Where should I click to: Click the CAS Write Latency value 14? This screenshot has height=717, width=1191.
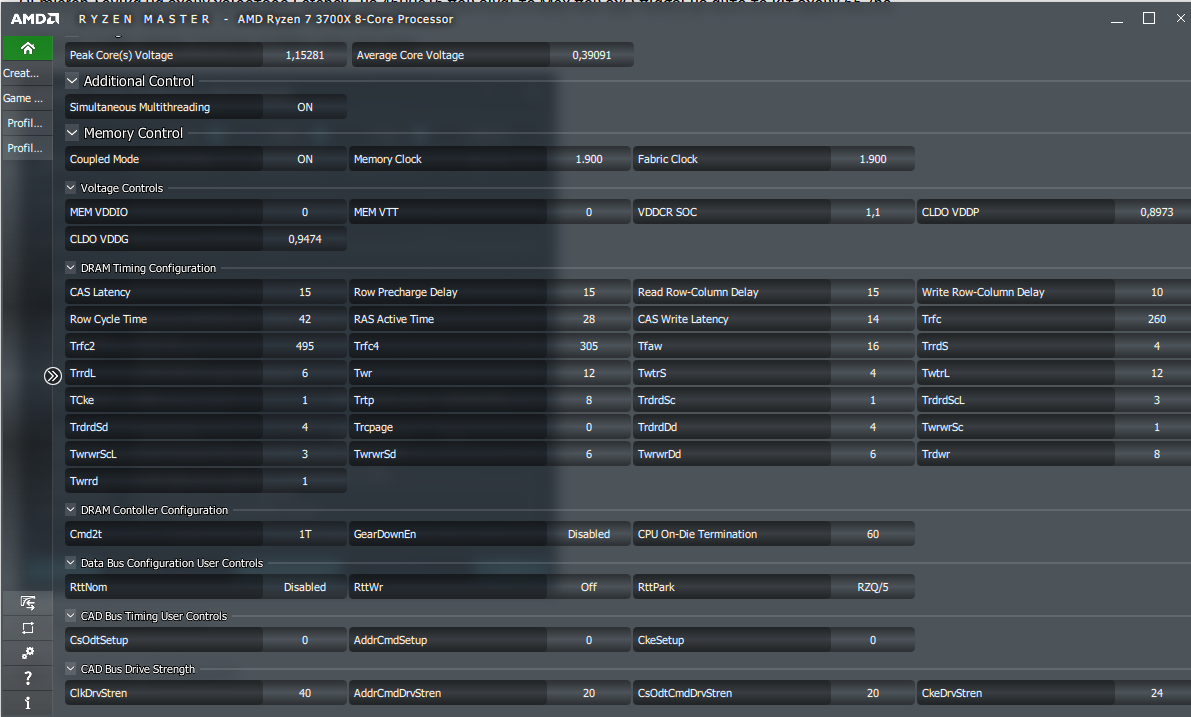coord(873,319)
